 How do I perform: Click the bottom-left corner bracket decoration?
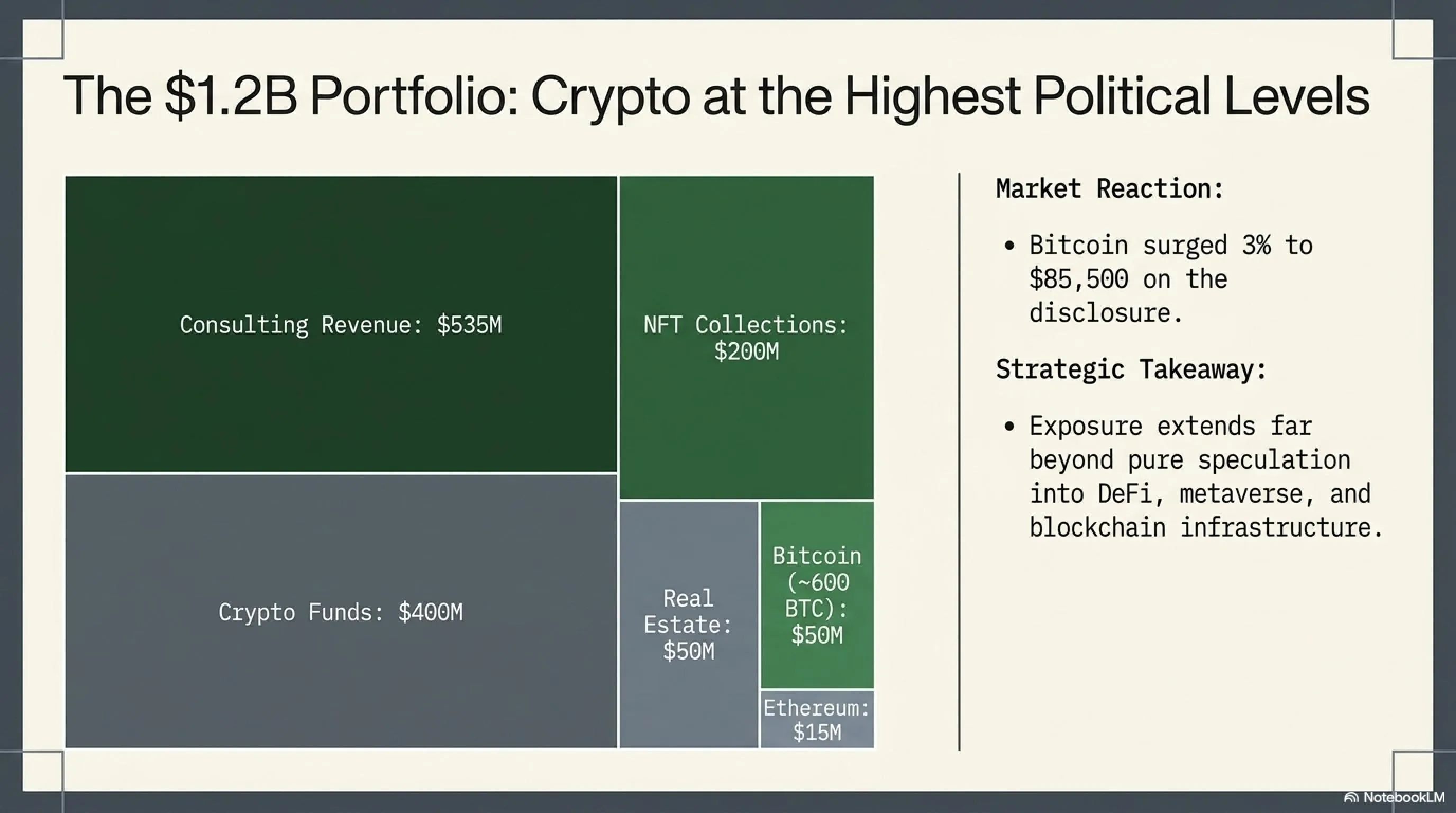coord(43,771)
